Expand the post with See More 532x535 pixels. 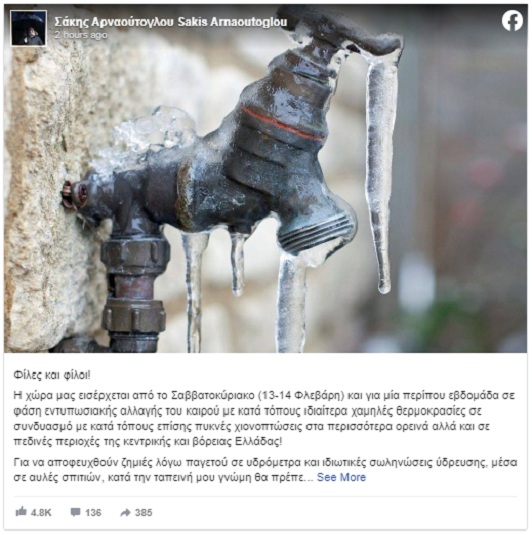(341, 477)
